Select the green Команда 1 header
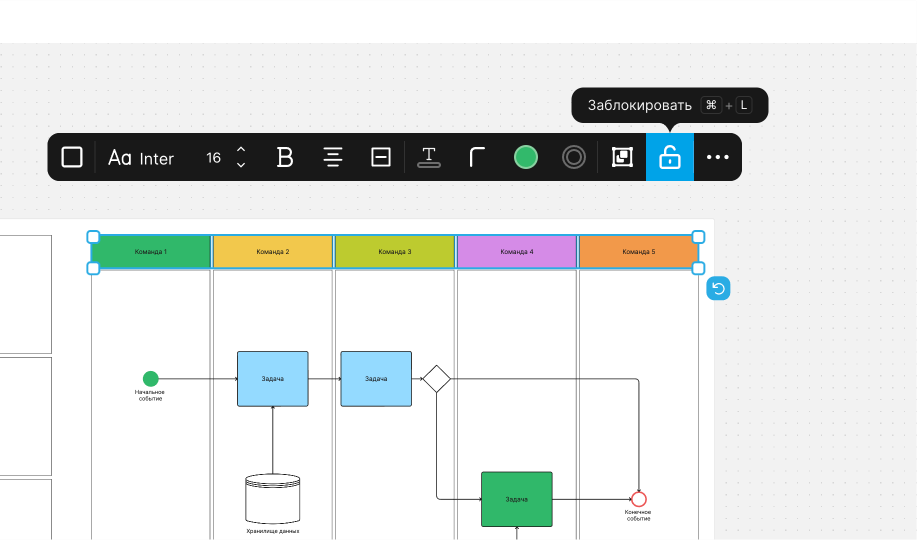 151,252
